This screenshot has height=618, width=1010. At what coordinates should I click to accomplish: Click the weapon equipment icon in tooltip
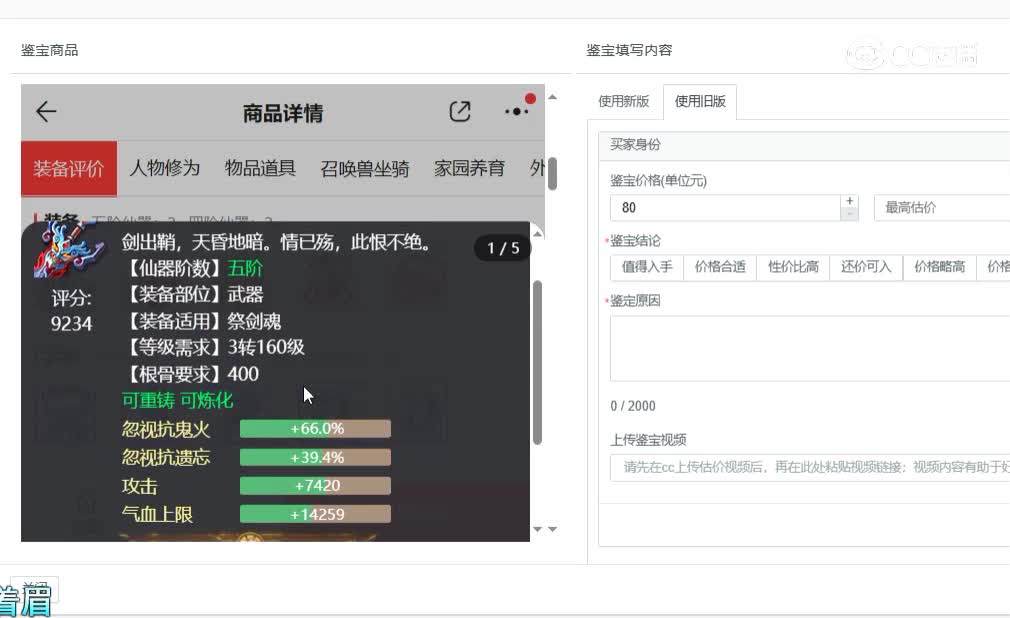point(68,249)
